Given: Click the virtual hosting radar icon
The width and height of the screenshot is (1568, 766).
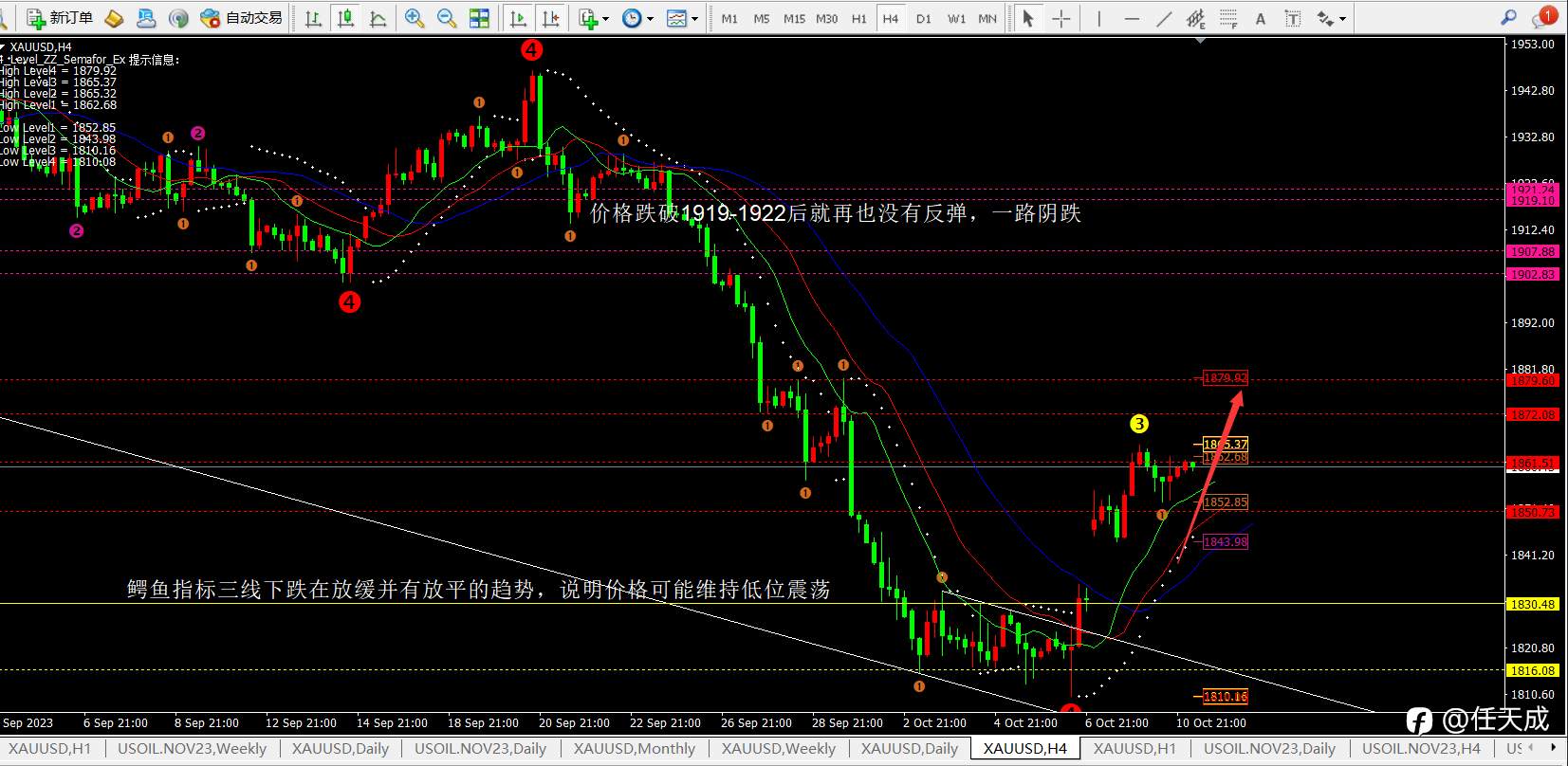Looking at the screenshot, I should tap(177, 18).
